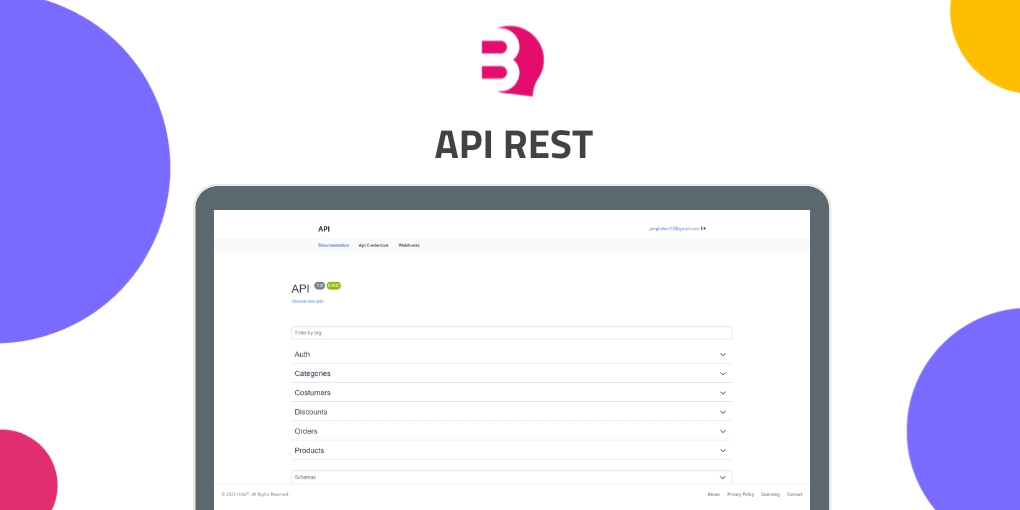Click the account email link
Screen dimensions: 1020x510
(673, 228)
